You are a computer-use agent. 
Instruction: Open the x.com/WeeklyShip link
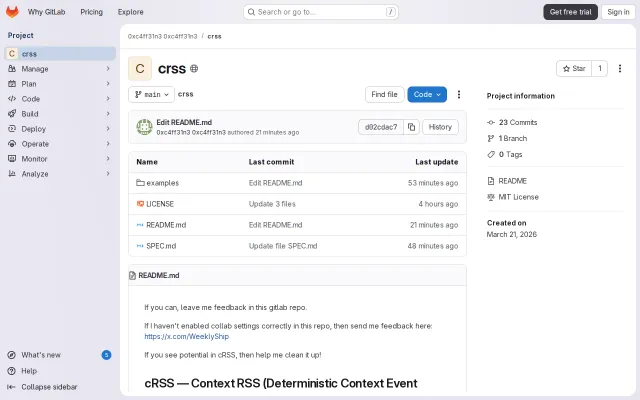[187, 336]
